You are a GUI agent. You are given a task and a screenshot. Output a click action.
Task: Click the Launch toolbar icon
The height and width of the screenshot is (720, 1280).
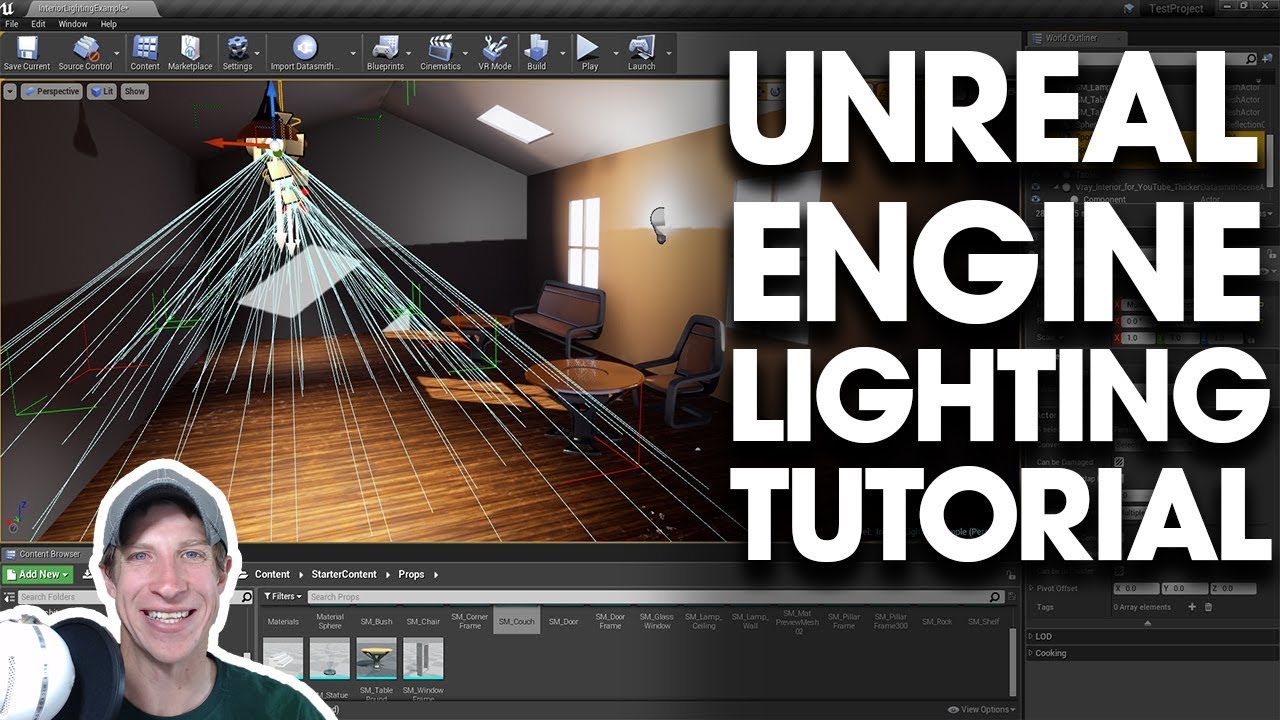(x=641, y=53)
